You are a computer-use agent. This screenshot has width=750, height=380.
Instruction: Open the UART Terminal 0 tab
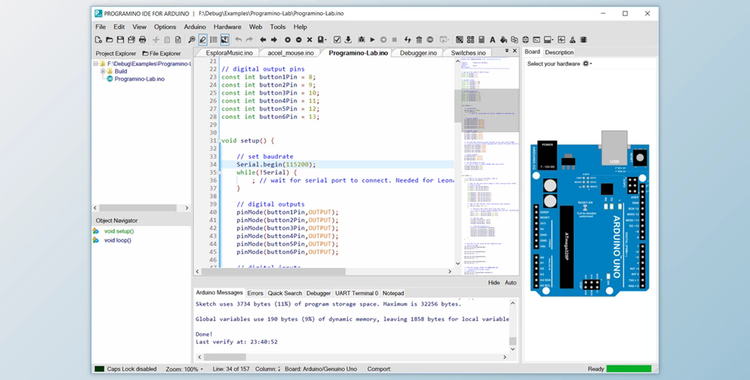coord(356,293)
